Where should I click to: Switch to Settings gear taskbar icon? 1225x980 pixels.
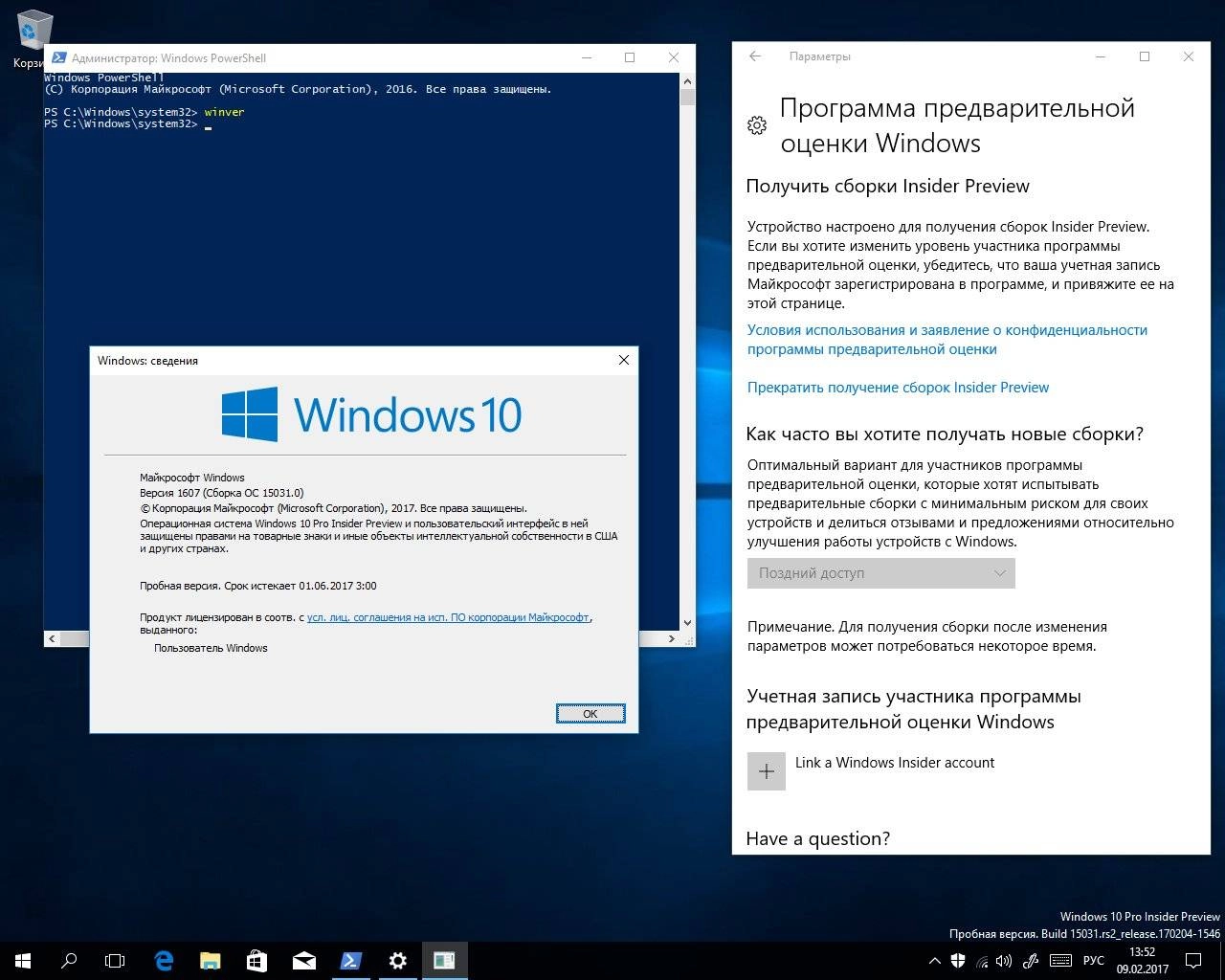pos(398,961)
